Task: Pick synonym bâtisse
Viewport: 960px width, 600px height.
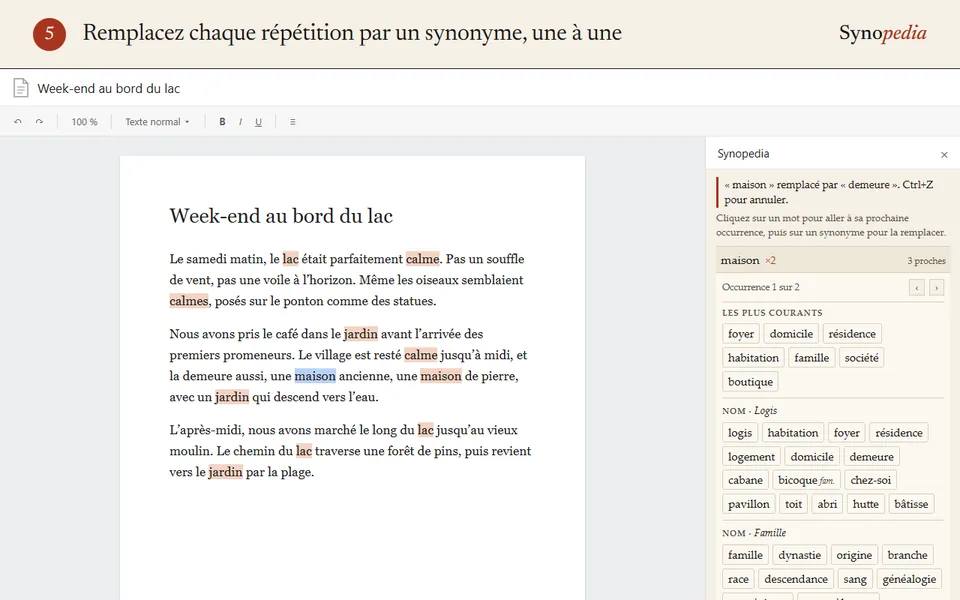Action: (911, 504)
